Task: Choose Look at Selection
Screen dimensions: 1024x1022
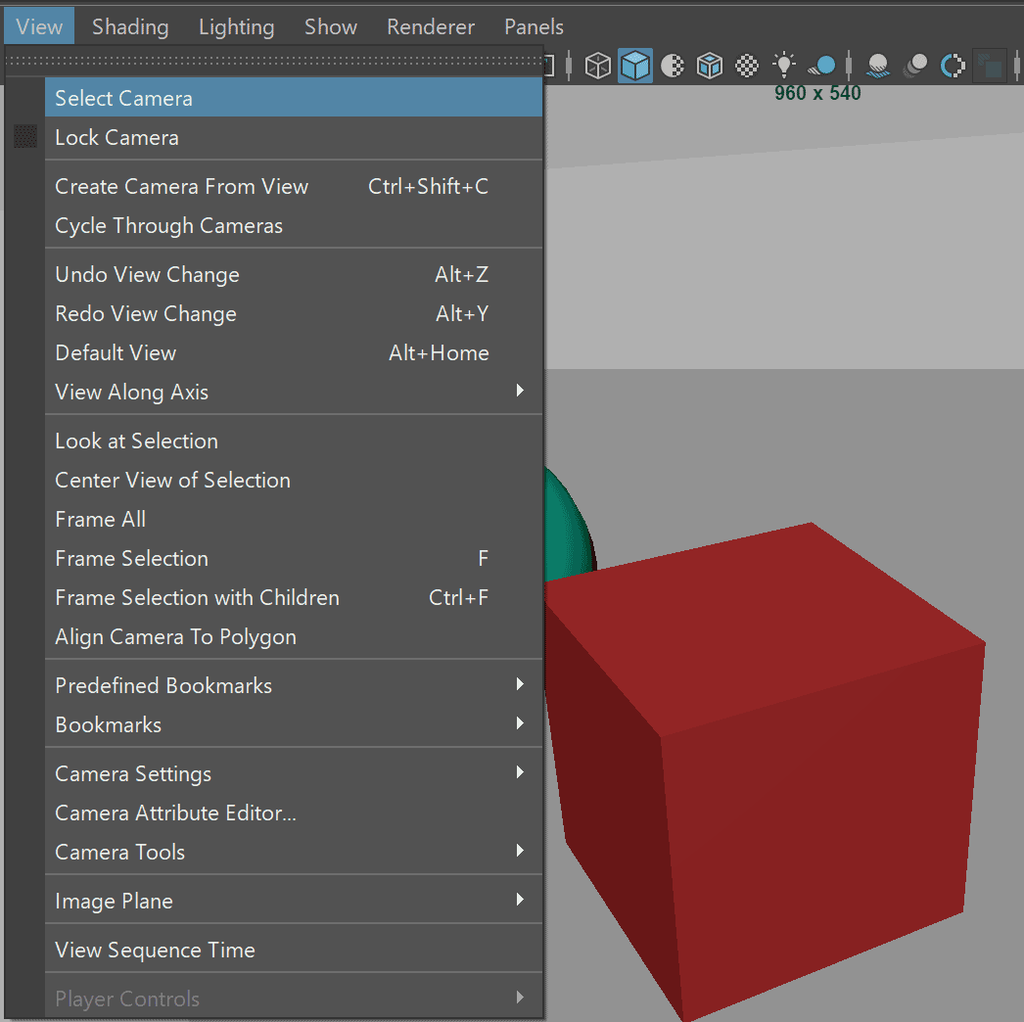Action: point(294,441)
